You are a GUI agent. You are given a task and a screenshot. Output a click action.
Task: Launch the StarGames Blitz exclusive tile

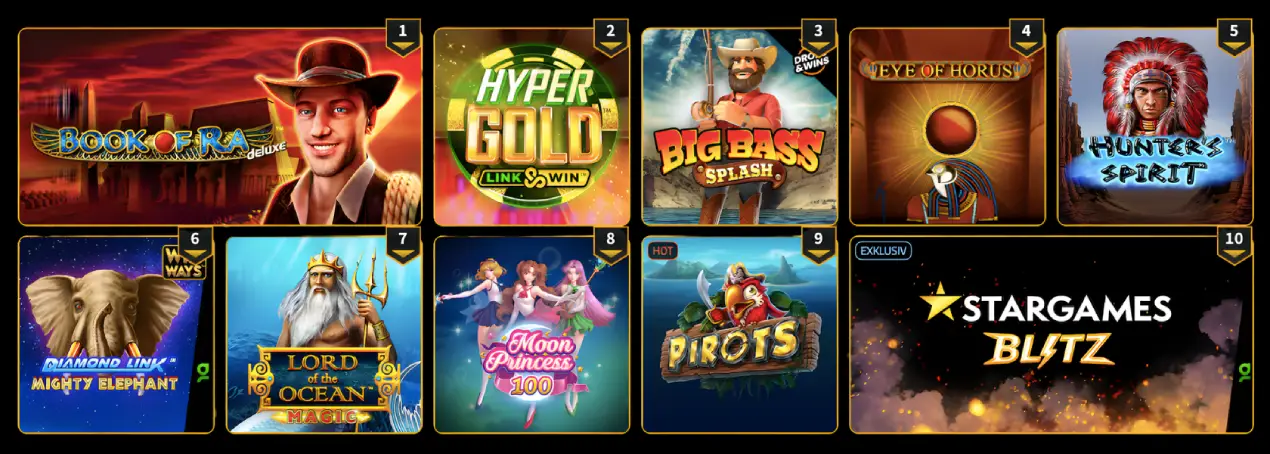[x=1051, y=334]
